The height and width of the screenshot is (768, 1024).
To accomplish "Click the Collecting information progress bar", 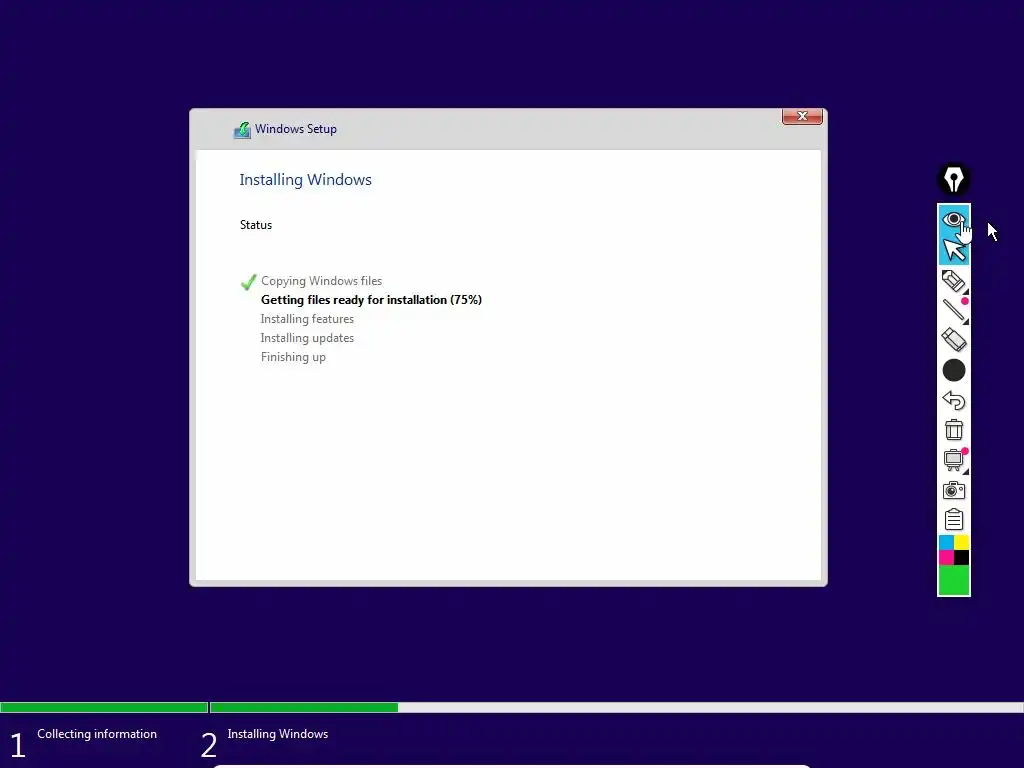I will [104, 707].
